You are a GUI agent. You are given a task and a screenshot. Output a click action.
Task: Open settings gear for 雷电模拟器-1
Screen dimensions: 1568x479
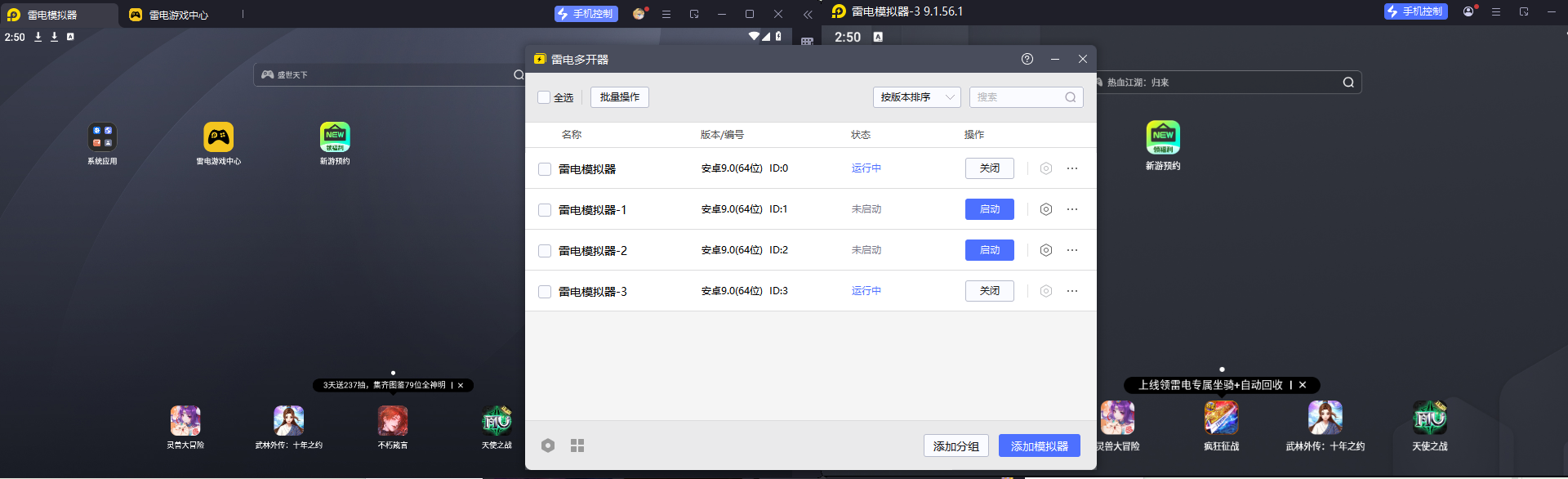[1045, 209]
